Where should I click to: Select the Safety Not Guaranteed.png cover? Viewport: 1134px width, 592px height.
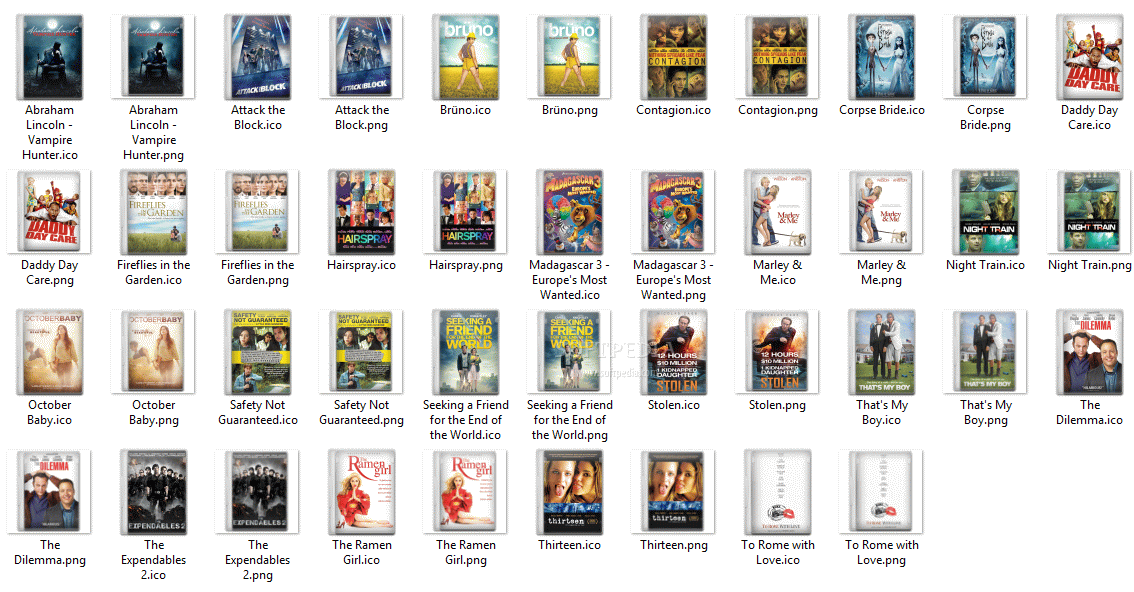click(362, 352)
